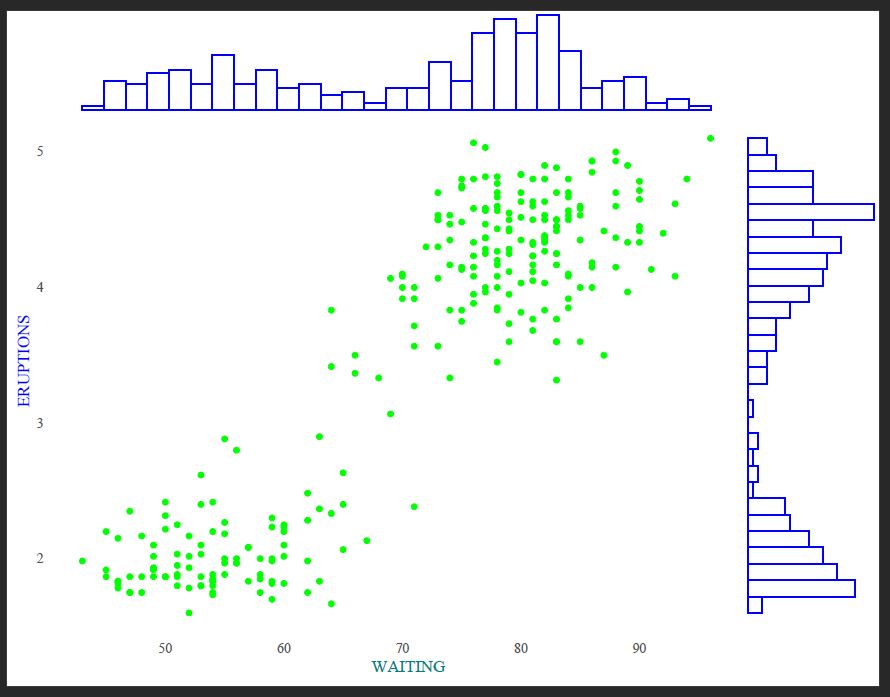890x697 pixels.
Task: Select the bottommost bar in right-side histogram
Action: pyautogui.click(x=755, y=605)
